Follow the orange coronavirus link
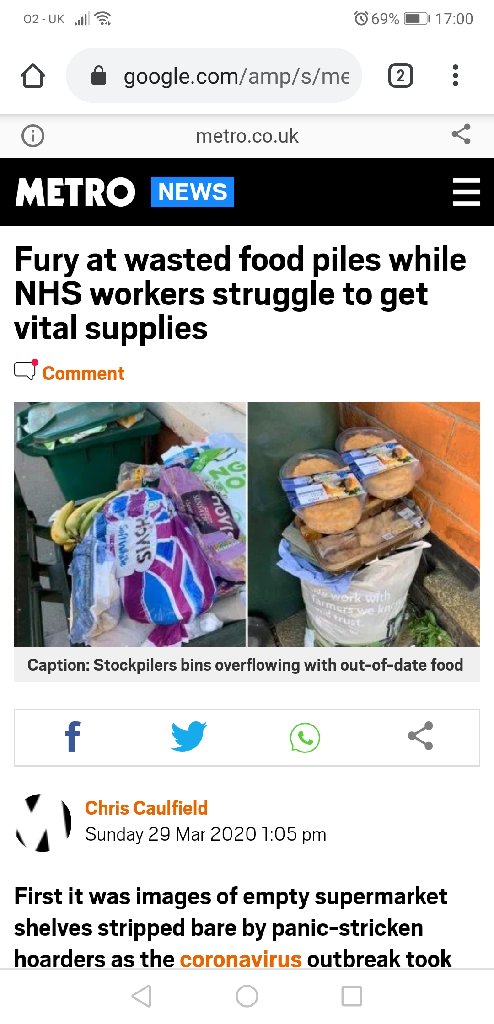Screen dimensions: 494x1024 click(240, 959)
